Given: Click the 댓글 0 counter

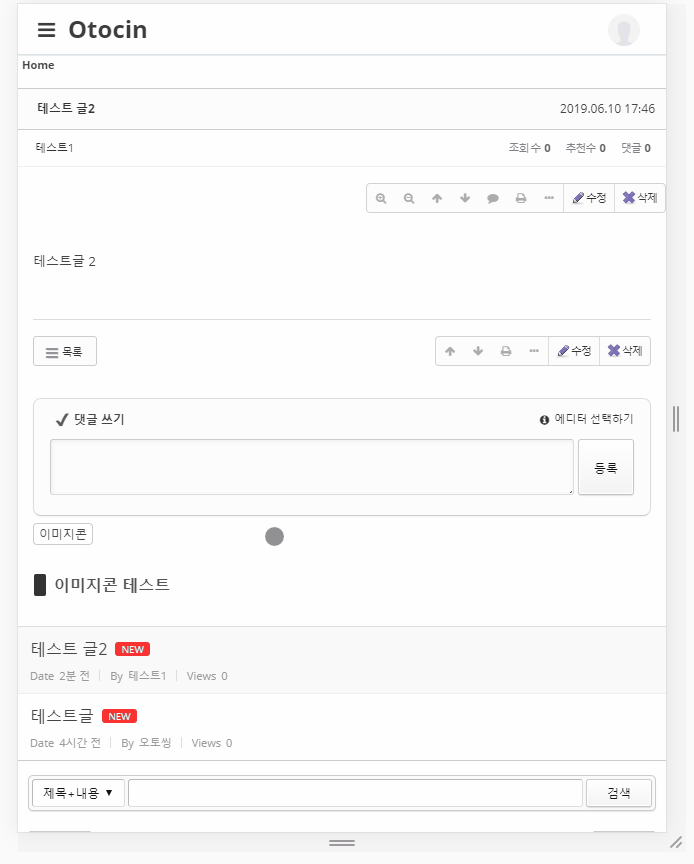Looking at the screenshot, I should [636, 148].
